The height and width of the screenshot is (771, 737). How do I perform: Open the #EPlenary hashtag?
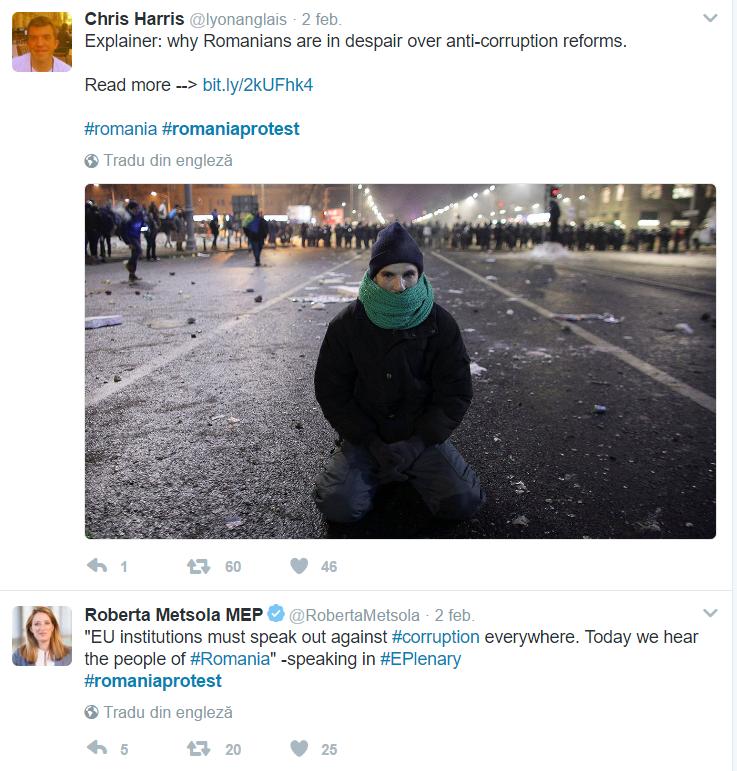[421, 659]
